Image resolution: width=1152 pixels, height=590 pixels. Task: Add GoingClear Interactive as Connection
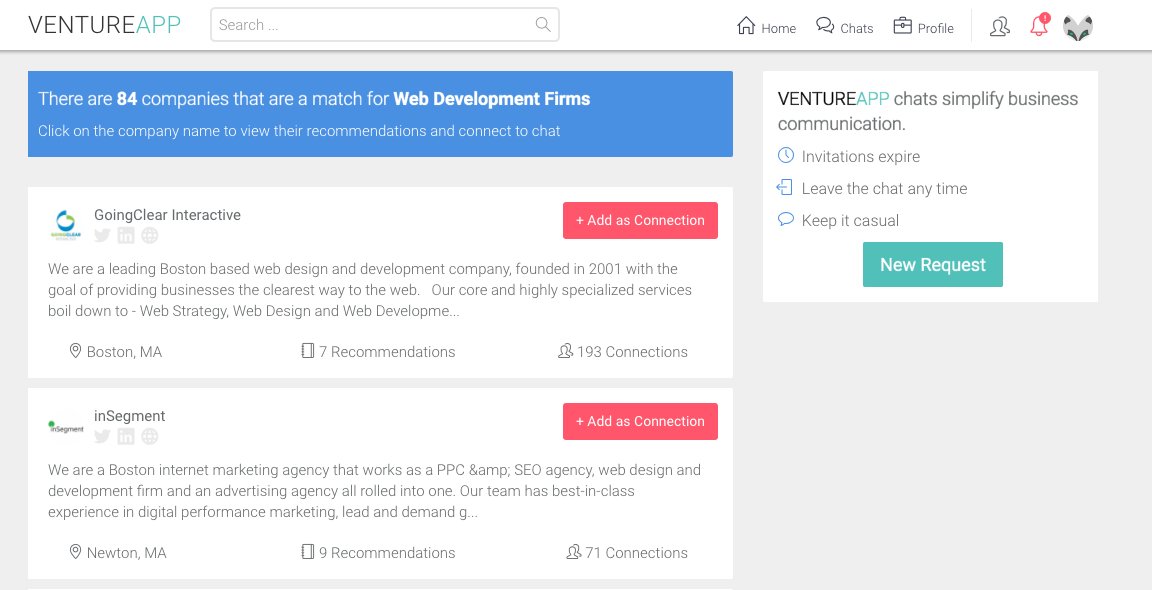pyautogui.click(x=640, y=220)
